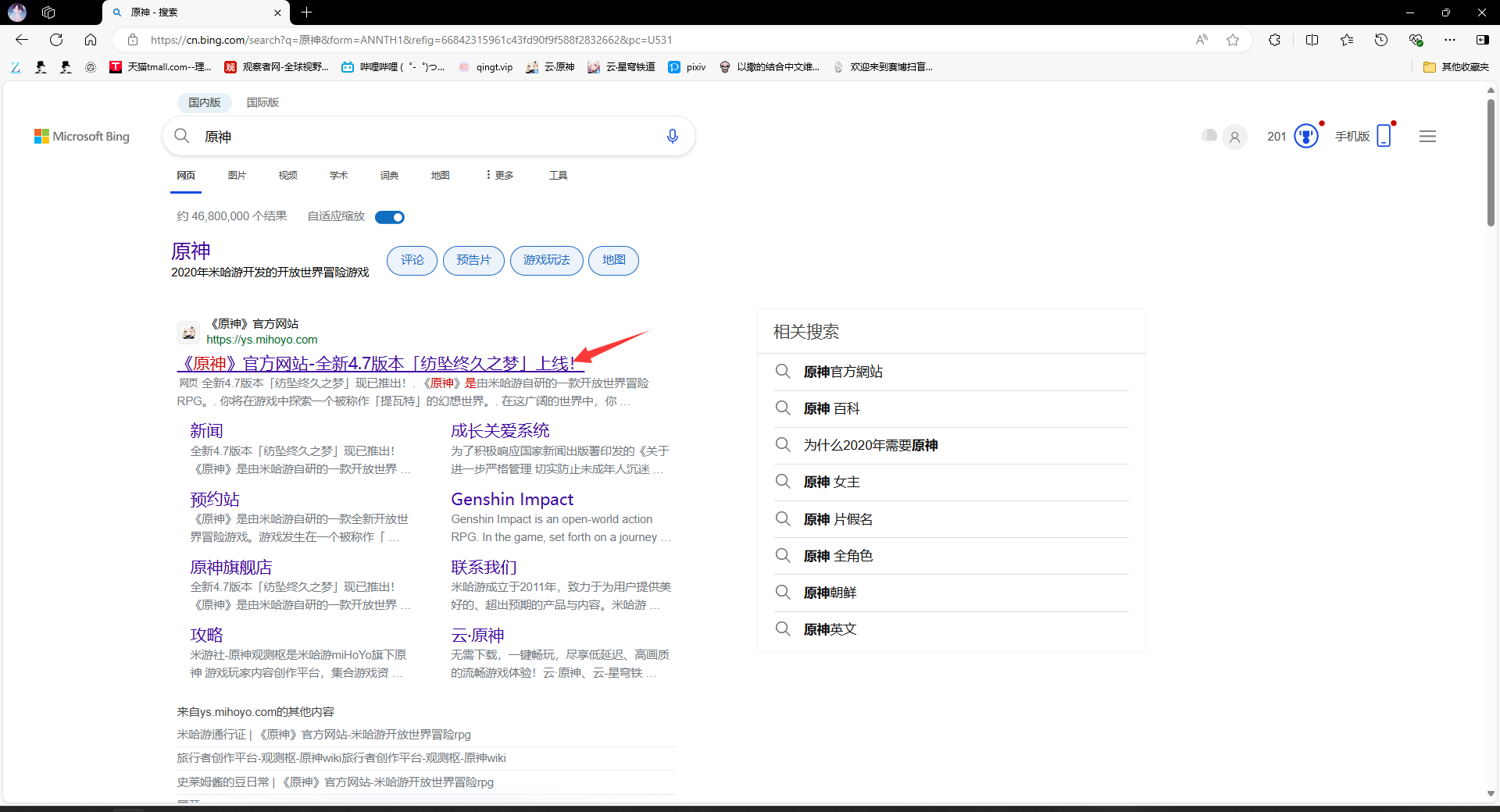1500x812 pixels.
Task: Switch to the 图片 search tab
Action: pyautogui.click(x=237, y=175)
